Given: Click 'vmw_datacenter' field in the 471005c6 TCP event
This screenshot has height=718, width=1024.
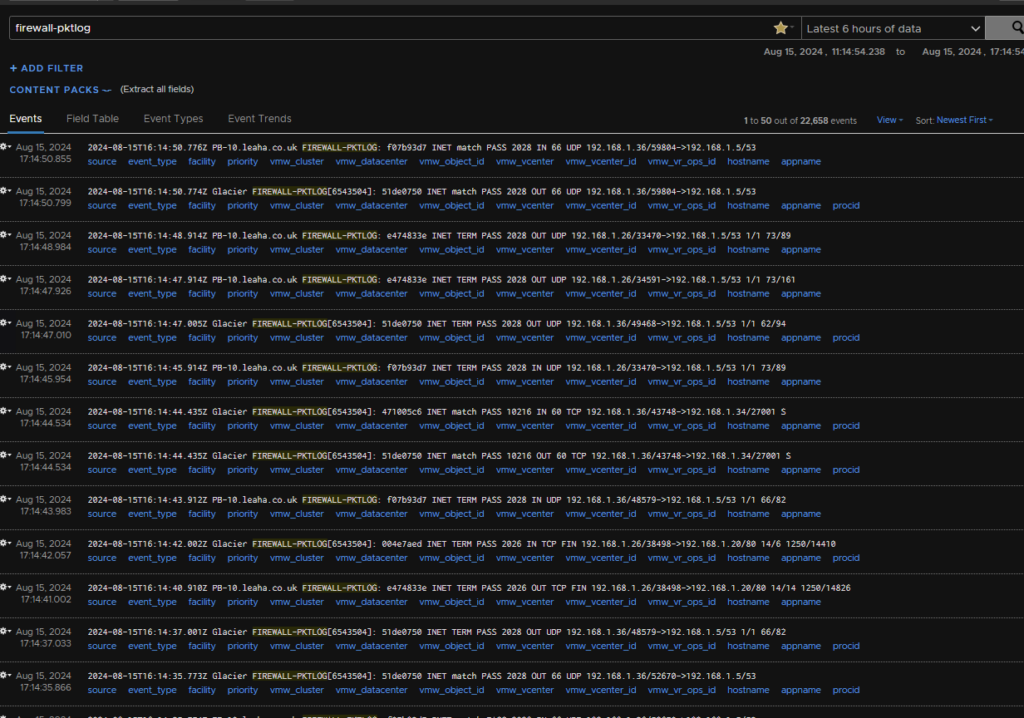Looking at the screenshot, I should (x=371, y=425).
